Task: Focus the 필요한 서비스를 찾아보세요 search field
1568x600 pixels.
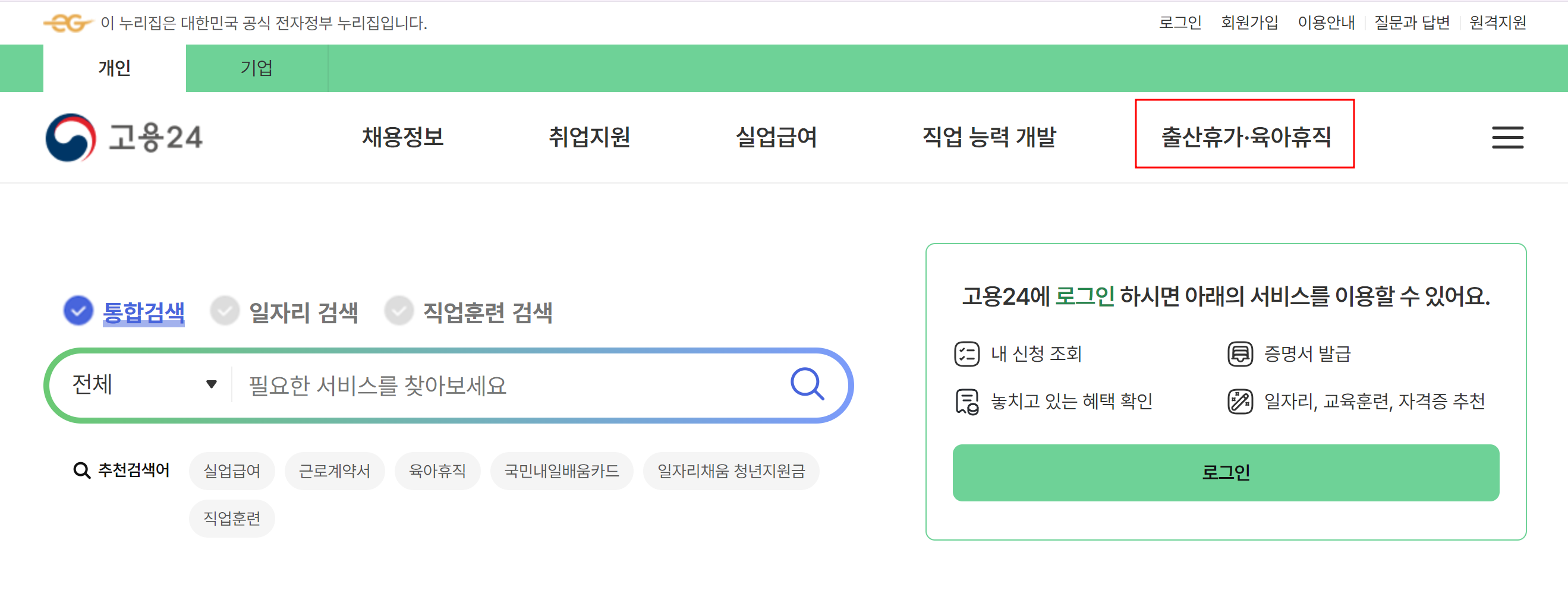Action: (511, 385)
